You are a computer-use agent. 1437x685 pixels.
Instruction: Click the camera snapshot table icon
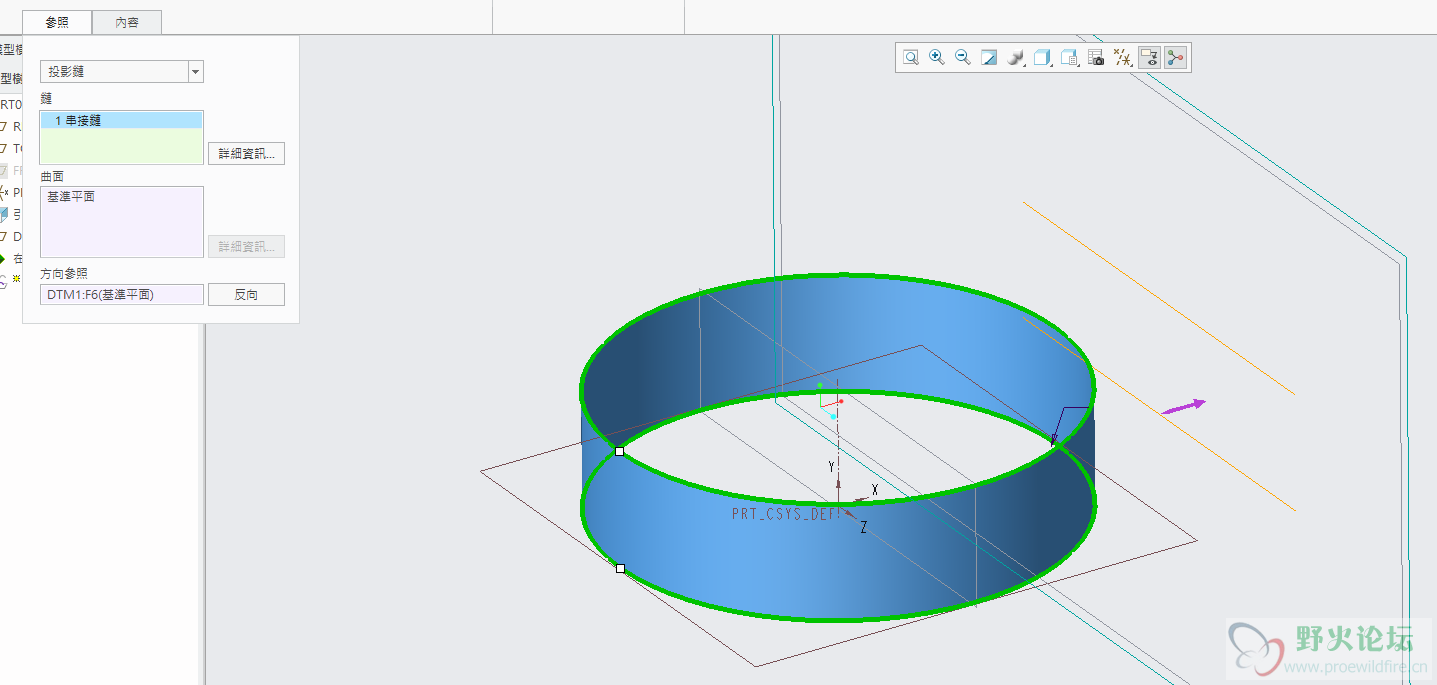tap(1096, 58)
